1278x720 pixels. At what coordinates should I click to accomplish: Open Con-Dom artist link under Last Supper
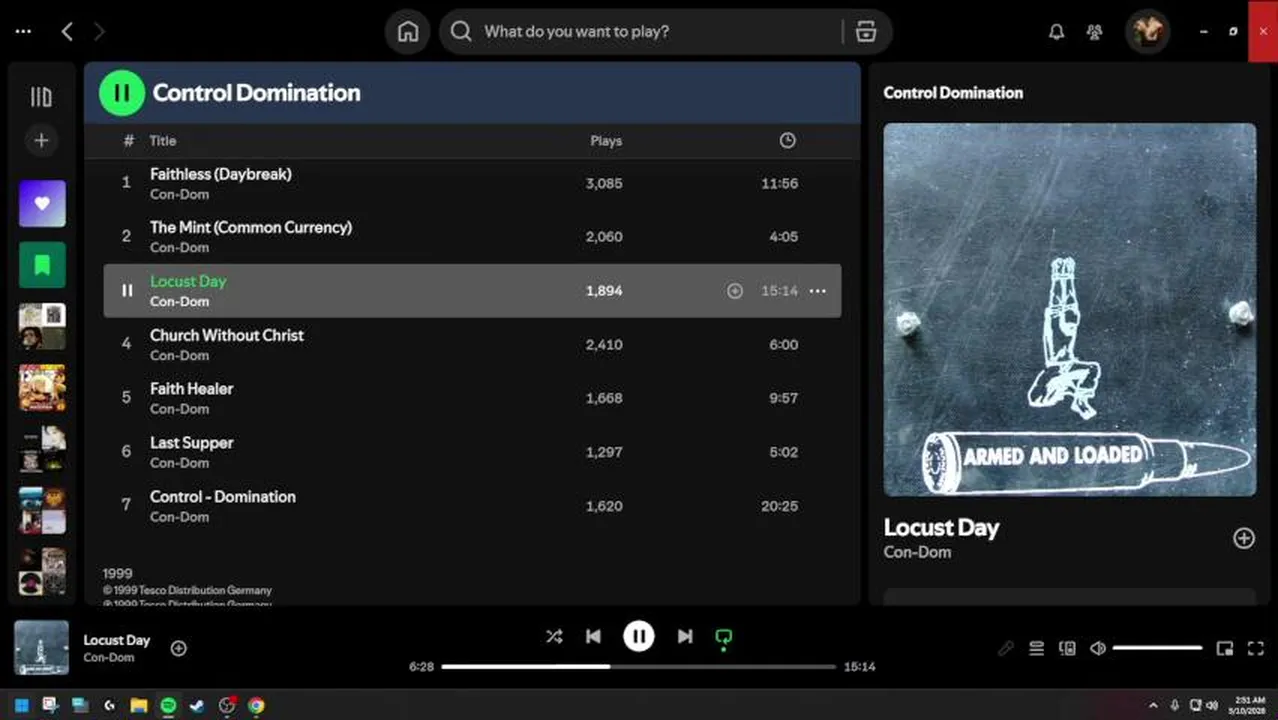point(180,463)
